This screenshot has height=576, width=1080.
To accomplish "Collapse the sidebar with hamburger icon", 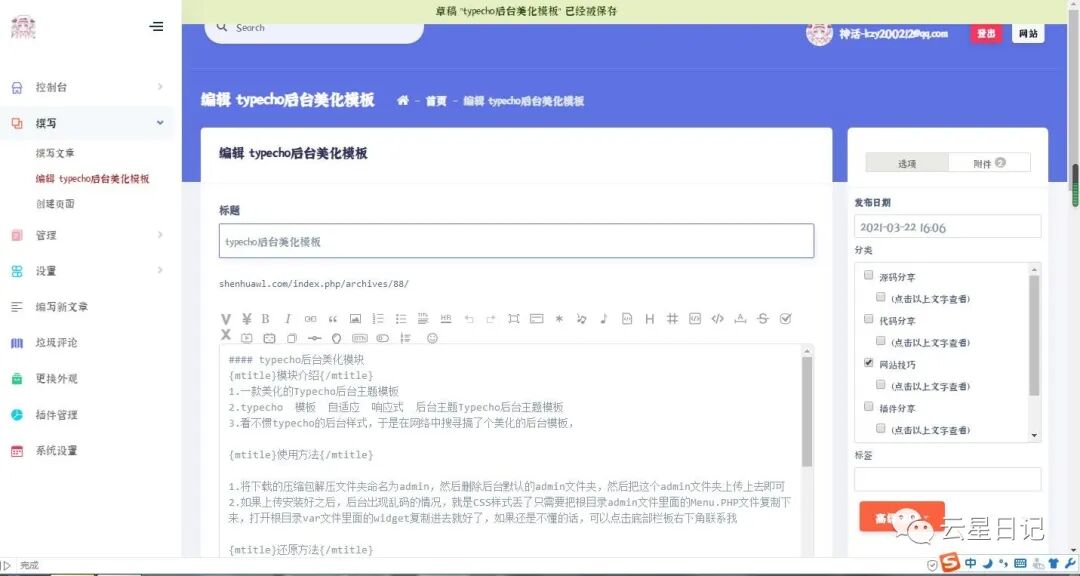I will click(x=156, y=27).
